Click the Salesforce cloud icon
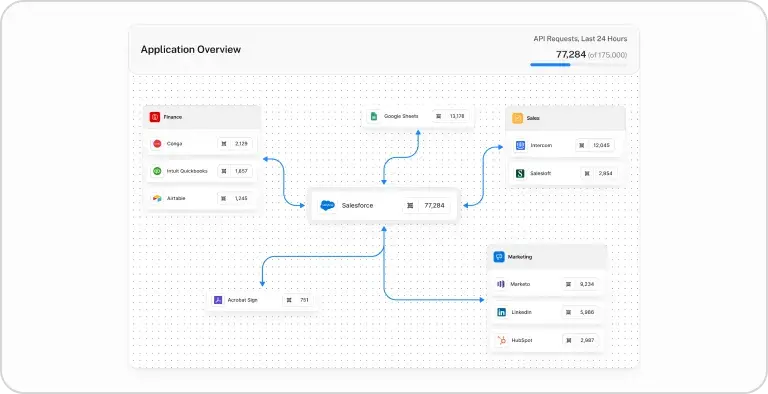Screen dimensions: 768x394 [x=327, y=205]
